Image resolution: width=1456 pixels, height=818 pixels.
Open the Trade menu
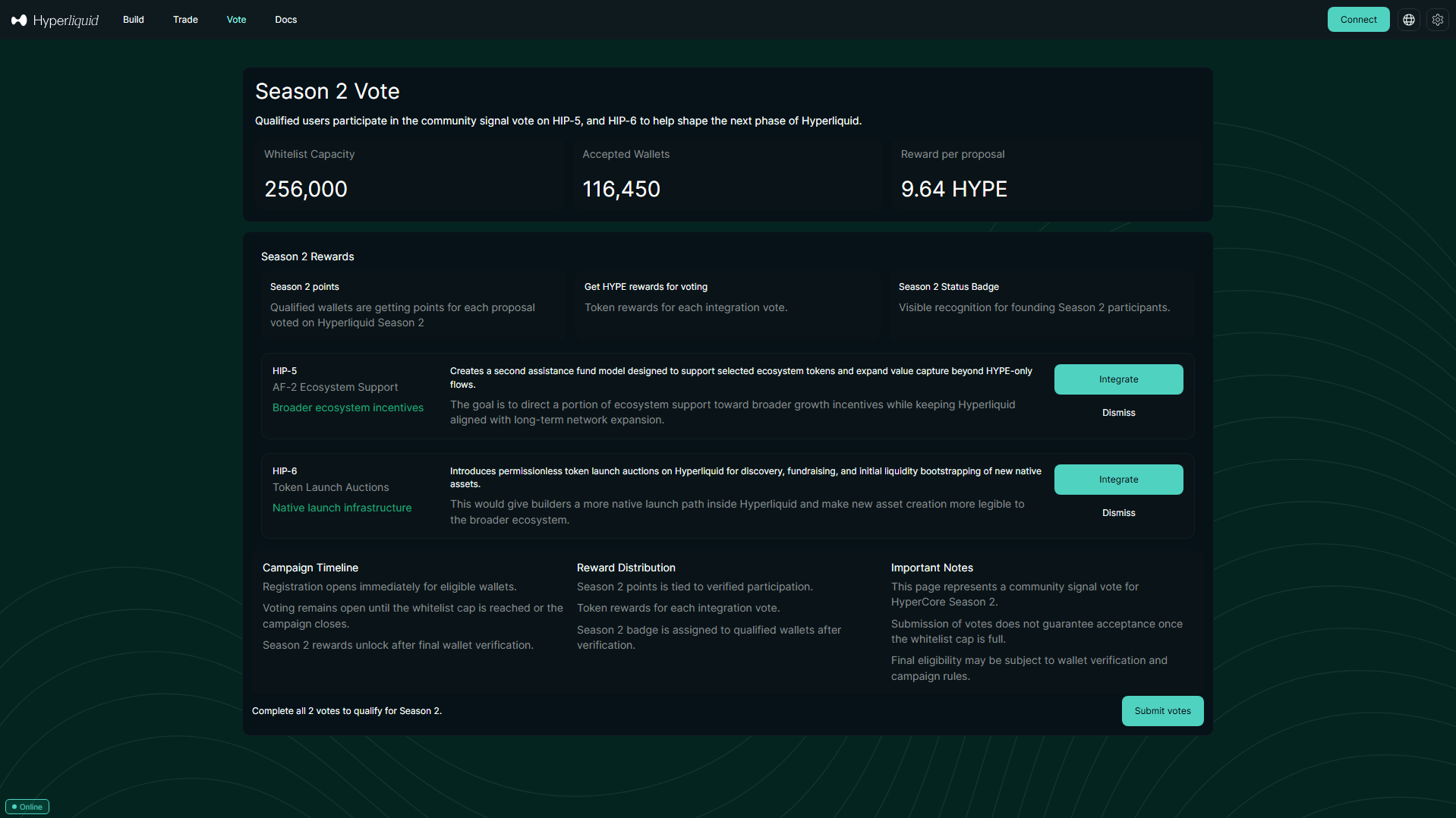click(185, 20)
